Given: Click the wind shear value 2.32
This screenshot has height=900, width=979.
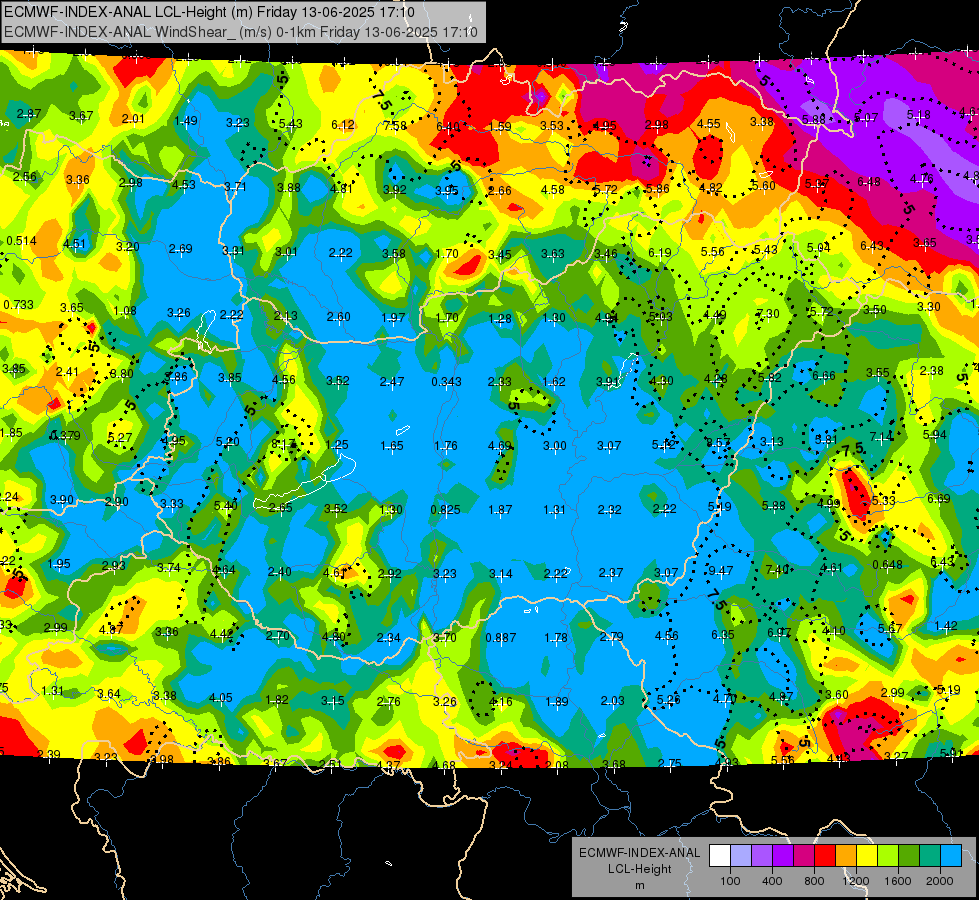Looking at the screenshot, I should pyautogui.click(x=609, y=510).
